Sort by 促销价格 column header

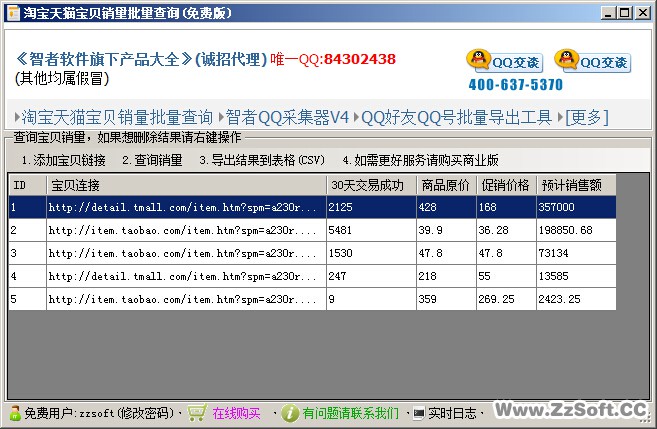506,185
